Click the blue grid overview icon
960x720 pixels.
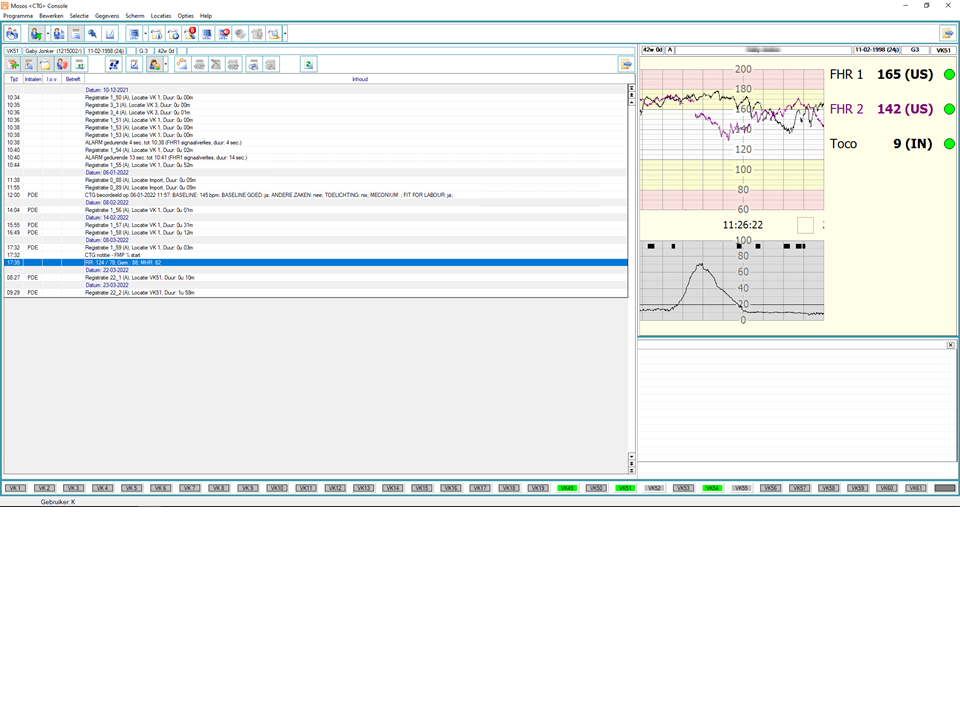[x=207, y=34]
